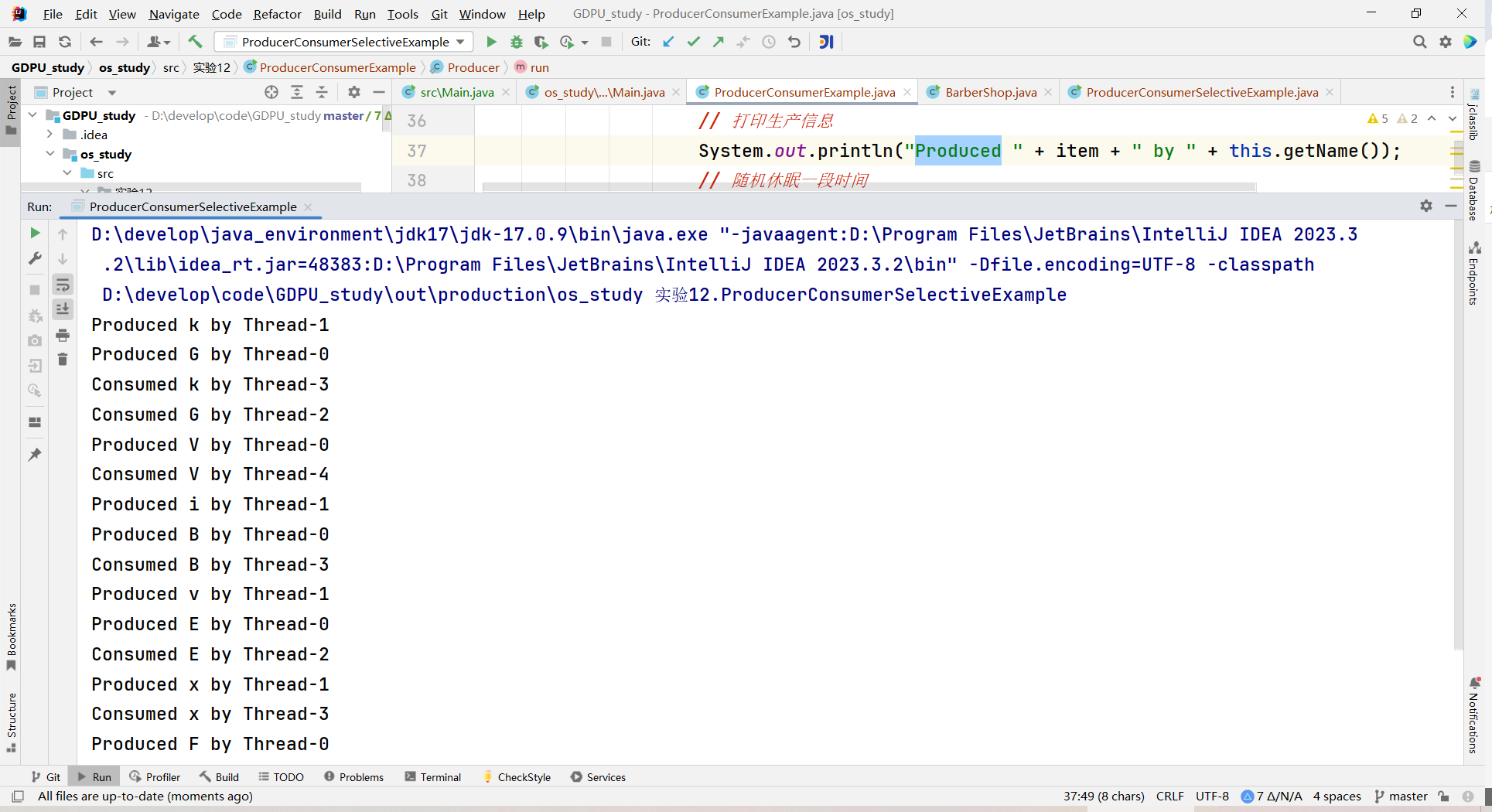Image resolution: width=1492 pixels, height=812 pixels.
Task: Hide the Project panel with minus icon
Action: tap(379, 92)
